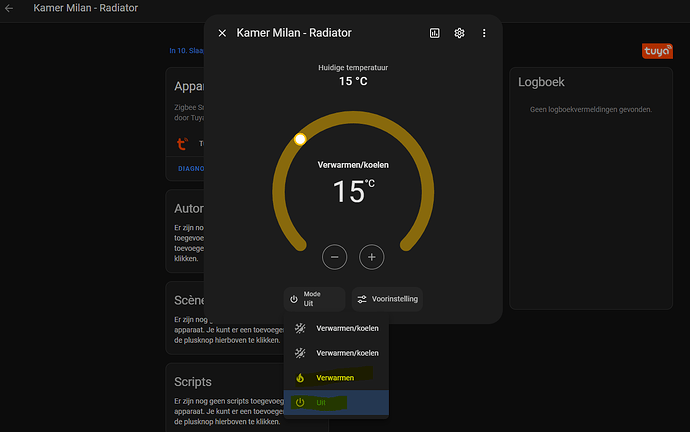Click the 'Huidige temperatuur' label
Image resolution: width=690 pixels, height=432 pixels.
(x=353, y=68)
